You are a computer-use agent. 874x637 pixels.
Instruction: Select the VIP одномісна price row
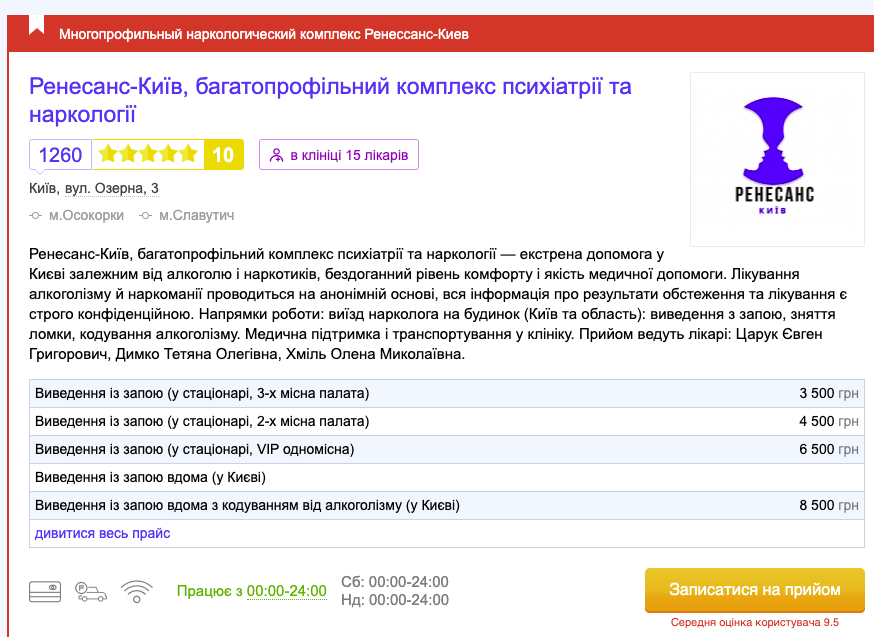[x=447, y=449]
